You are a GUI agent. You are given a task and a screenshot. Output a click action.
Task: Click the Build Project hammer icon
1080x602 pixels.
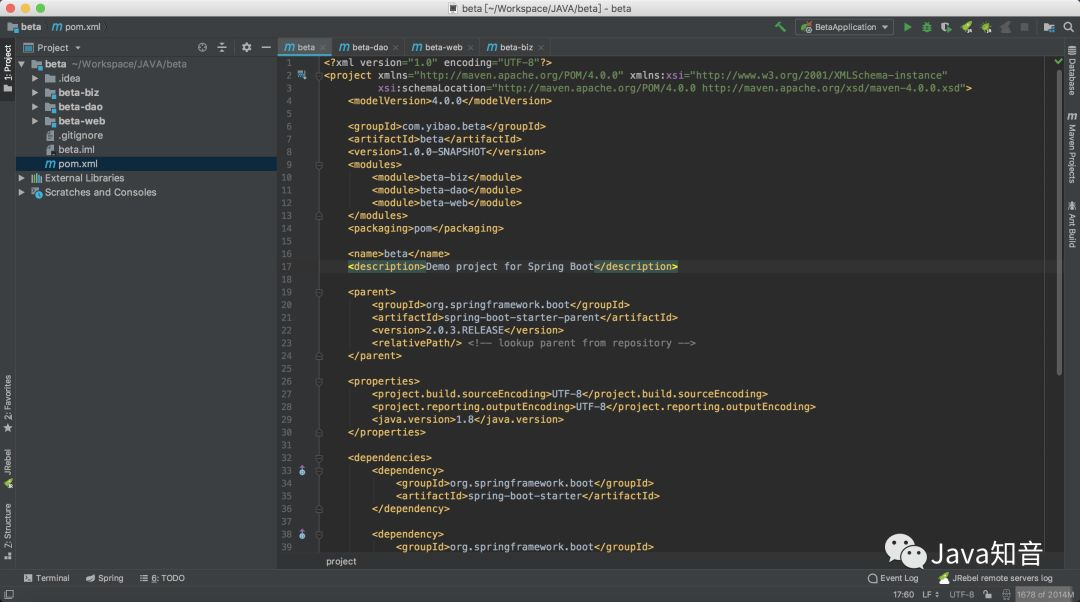coord(780,27)
